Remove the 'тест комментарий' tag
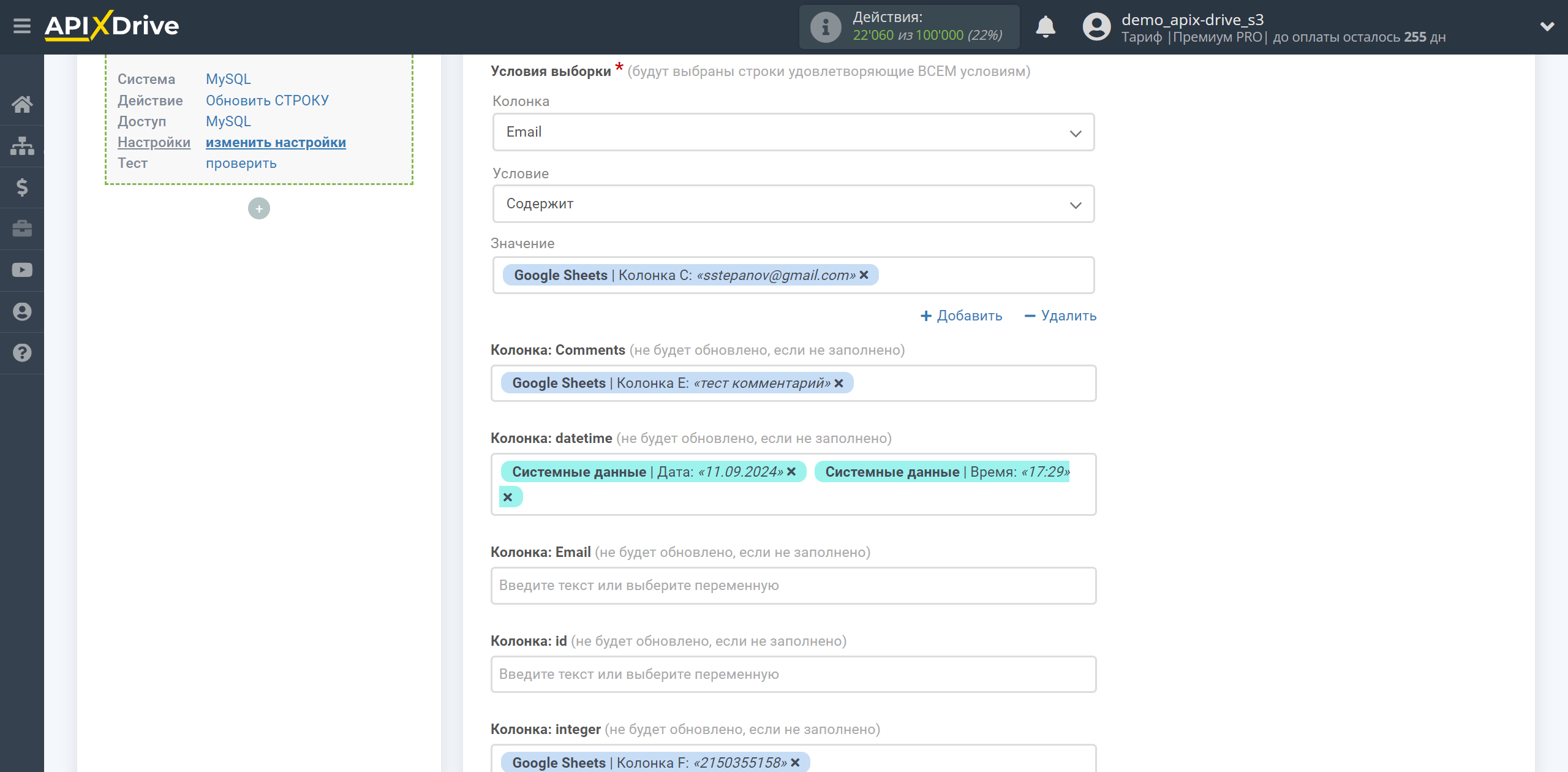Image resolution: width=1568 pixels, height=772 pixels. tap(839, 383)
